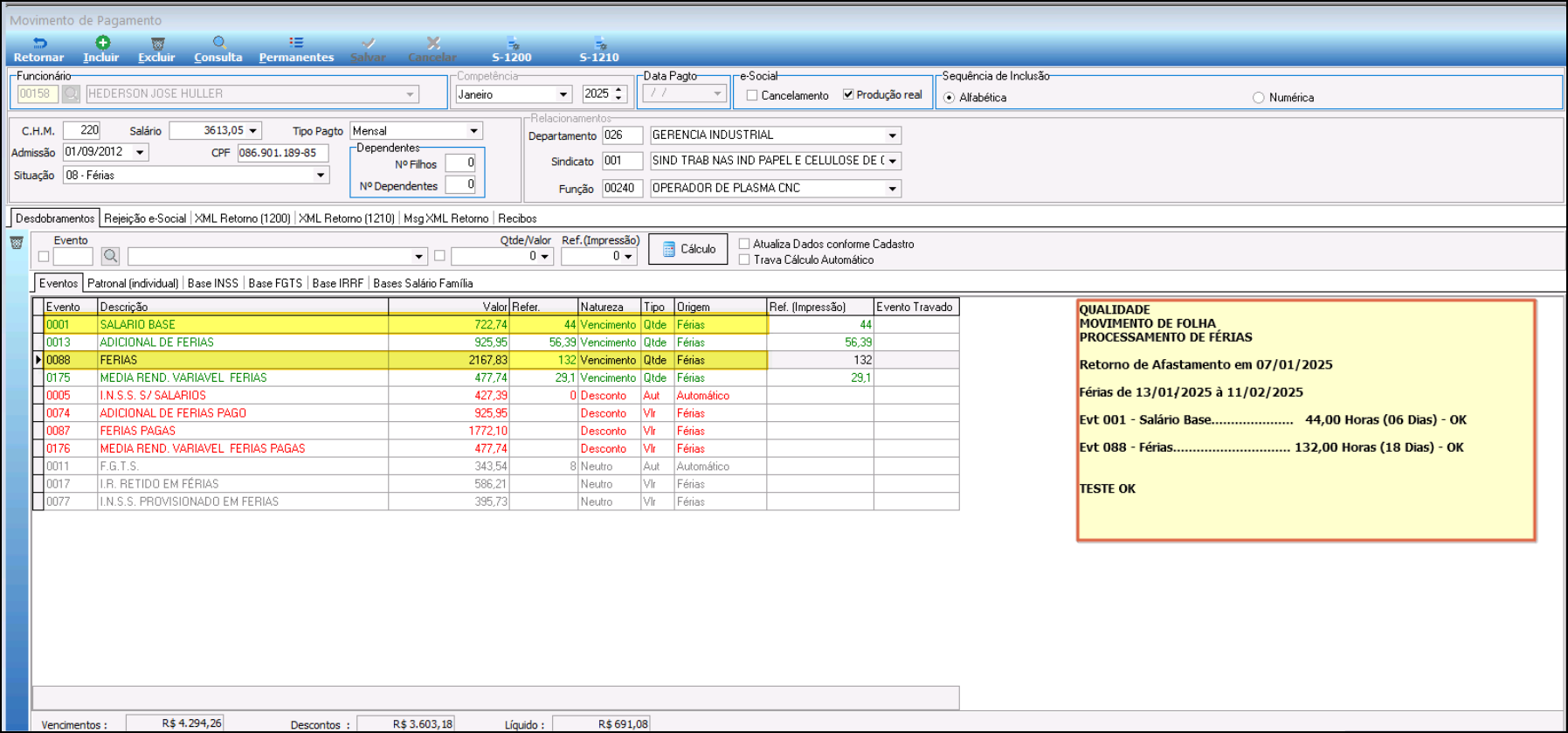The height and width of the screenshot is (733, 1568).
Task: Select the Alfabética radio button
Action: point(949,98)
